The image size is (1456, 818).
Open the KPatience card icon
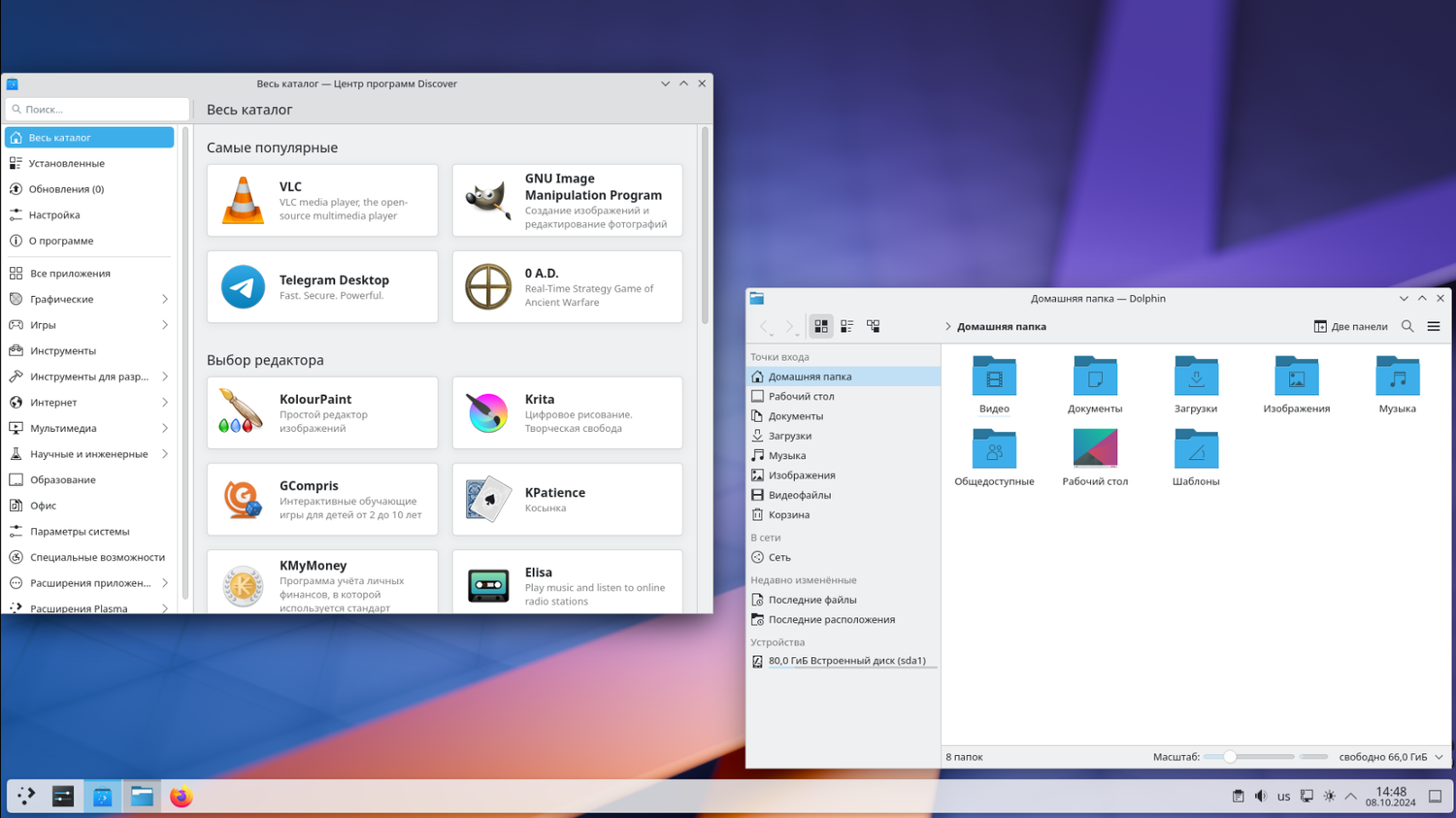488,499
